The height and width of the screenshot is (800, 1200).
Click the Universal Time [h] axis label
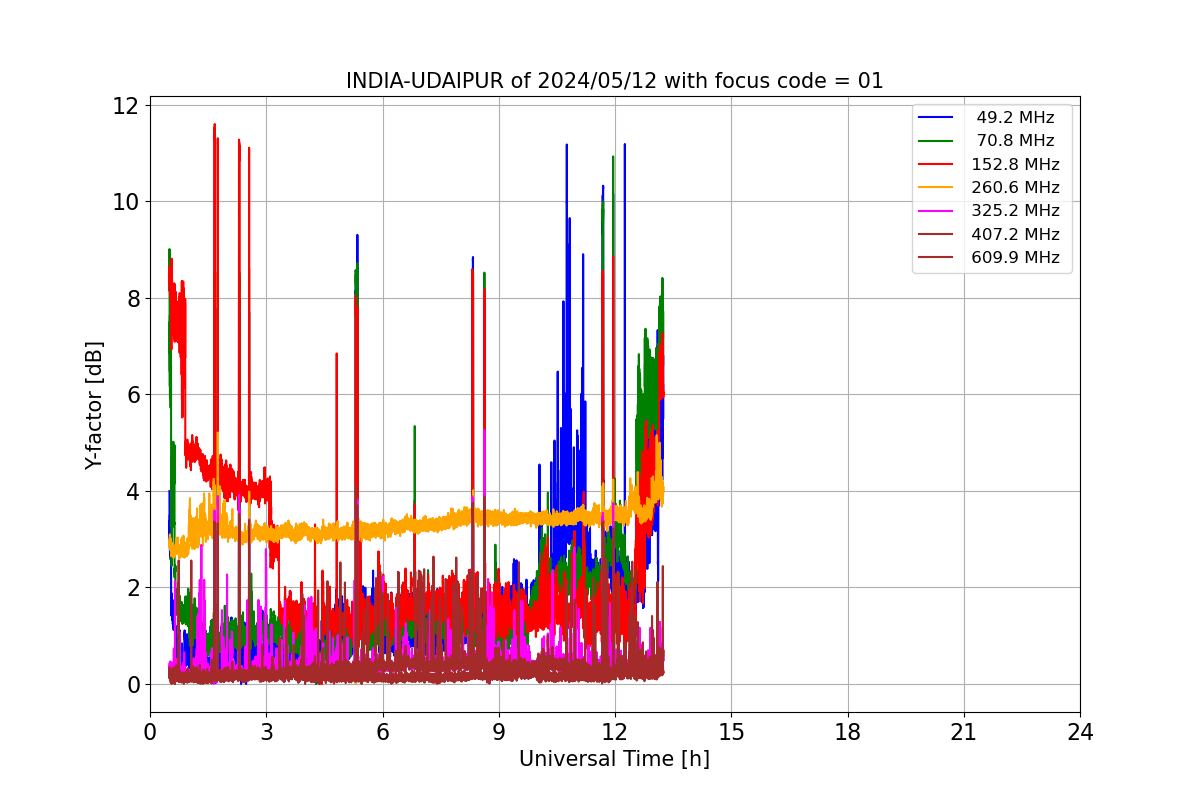tap(614, 759)
